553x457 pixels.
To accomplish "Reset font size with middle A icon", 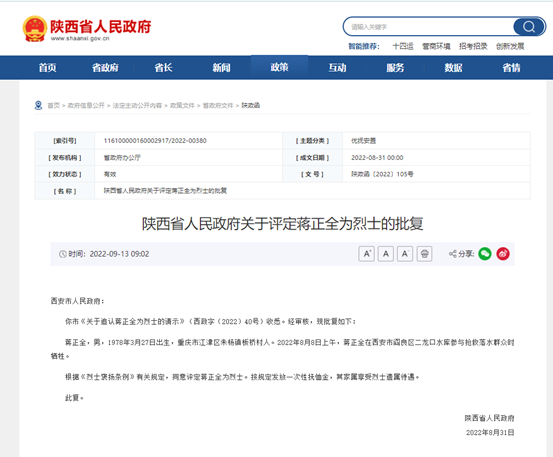I will [386, 254].
